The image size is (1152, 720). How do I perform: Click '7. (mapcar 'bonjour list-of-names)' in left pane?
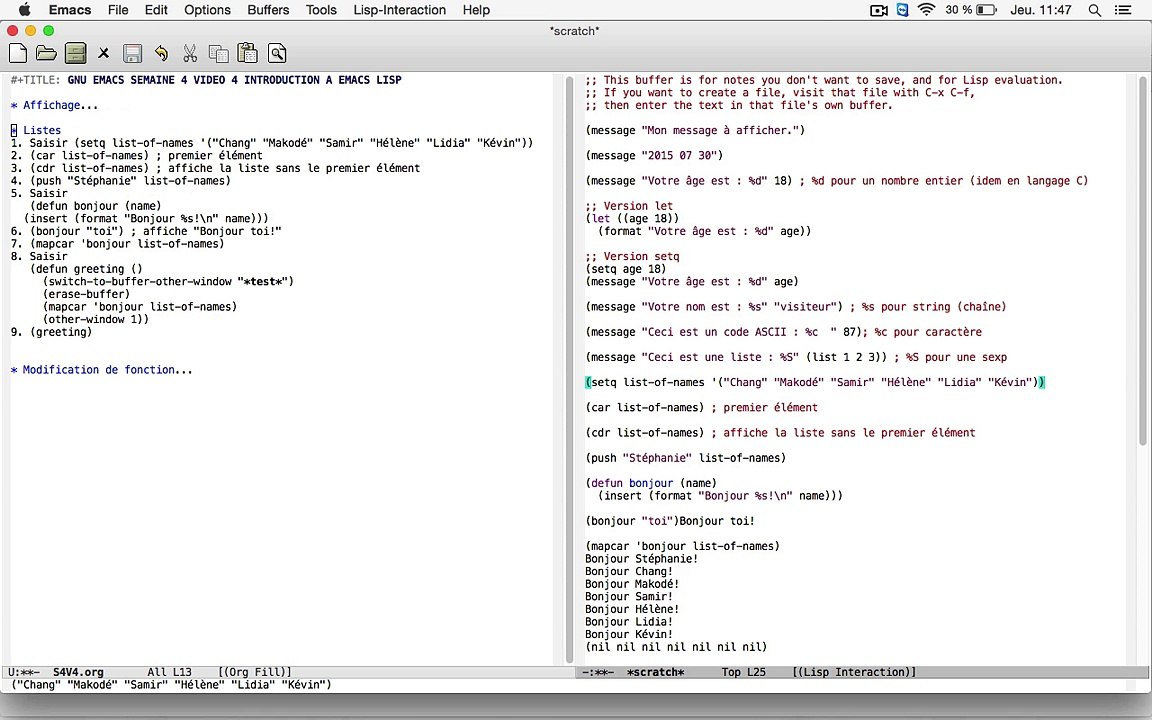coord(118,244)
